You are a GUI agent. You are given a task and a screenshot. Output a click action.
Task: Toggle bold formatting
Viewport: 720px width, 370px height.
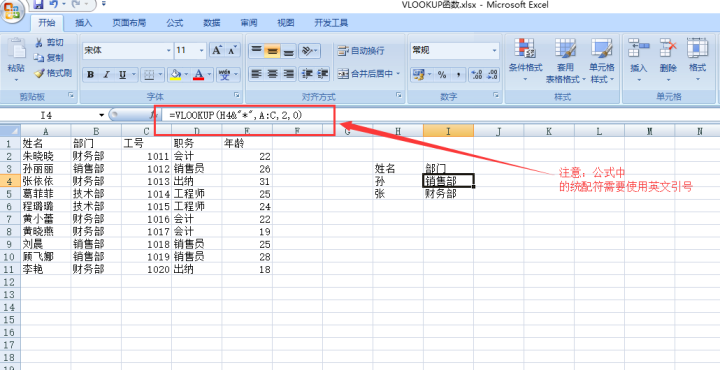click(x=90, y=74)
